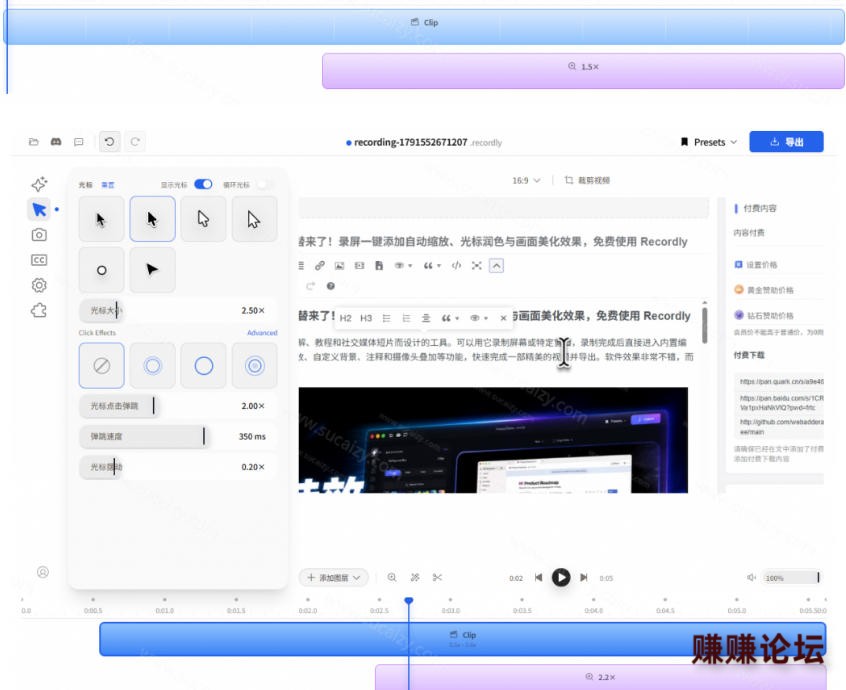Screen dimensions: 846x690
Task: Open the camera panel in sidebar
Action: (39, 235)
